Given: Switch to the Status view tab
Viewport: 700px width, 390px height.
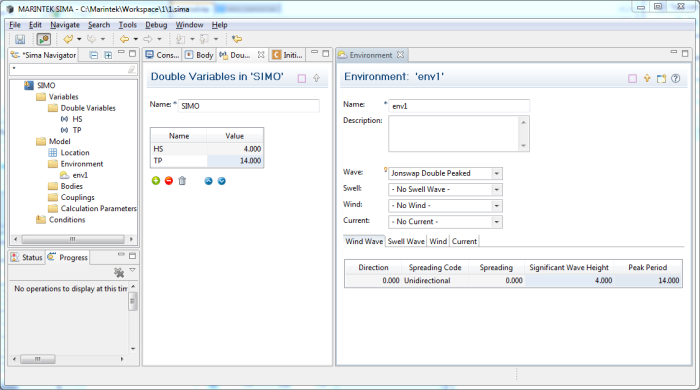Looking at the screenshot, I should pyautogui.click(x=27, y=257).
